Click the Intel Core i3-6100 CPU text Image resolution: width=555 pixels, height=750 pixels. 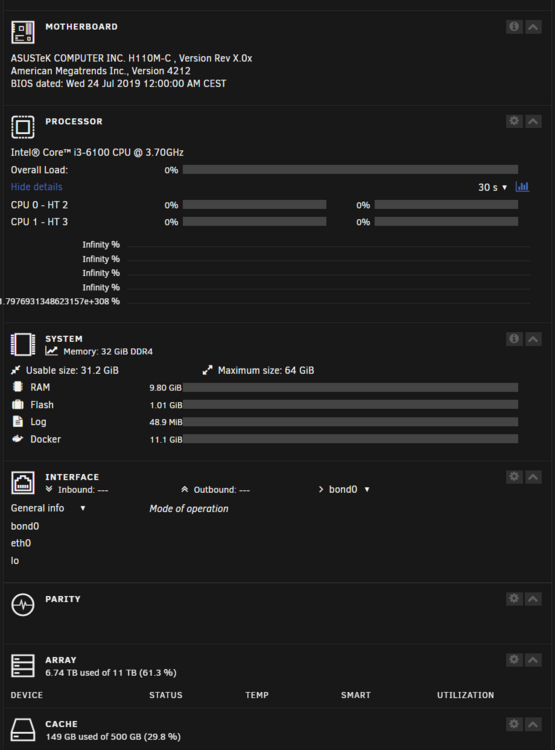pos(97,152)
